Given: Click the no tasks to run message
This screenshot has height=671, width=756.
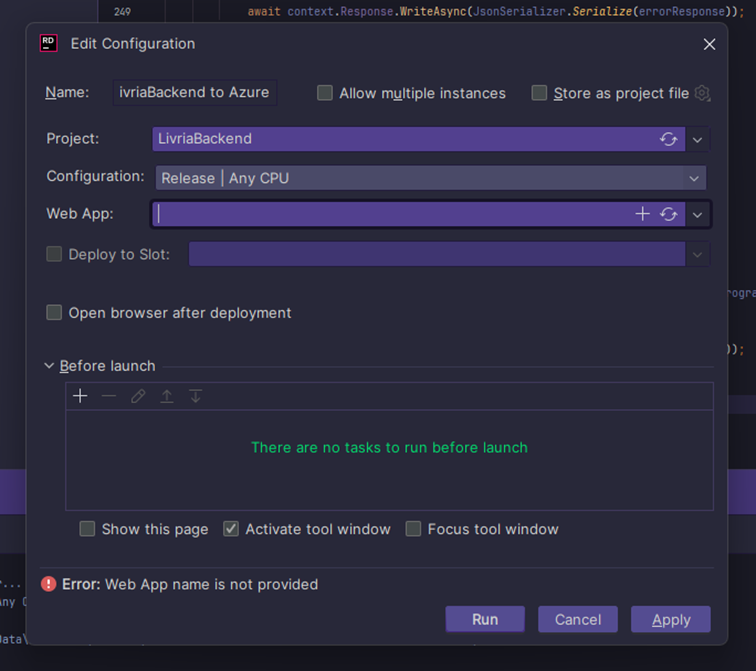Looking at the screenshot, I should (390, 447).
